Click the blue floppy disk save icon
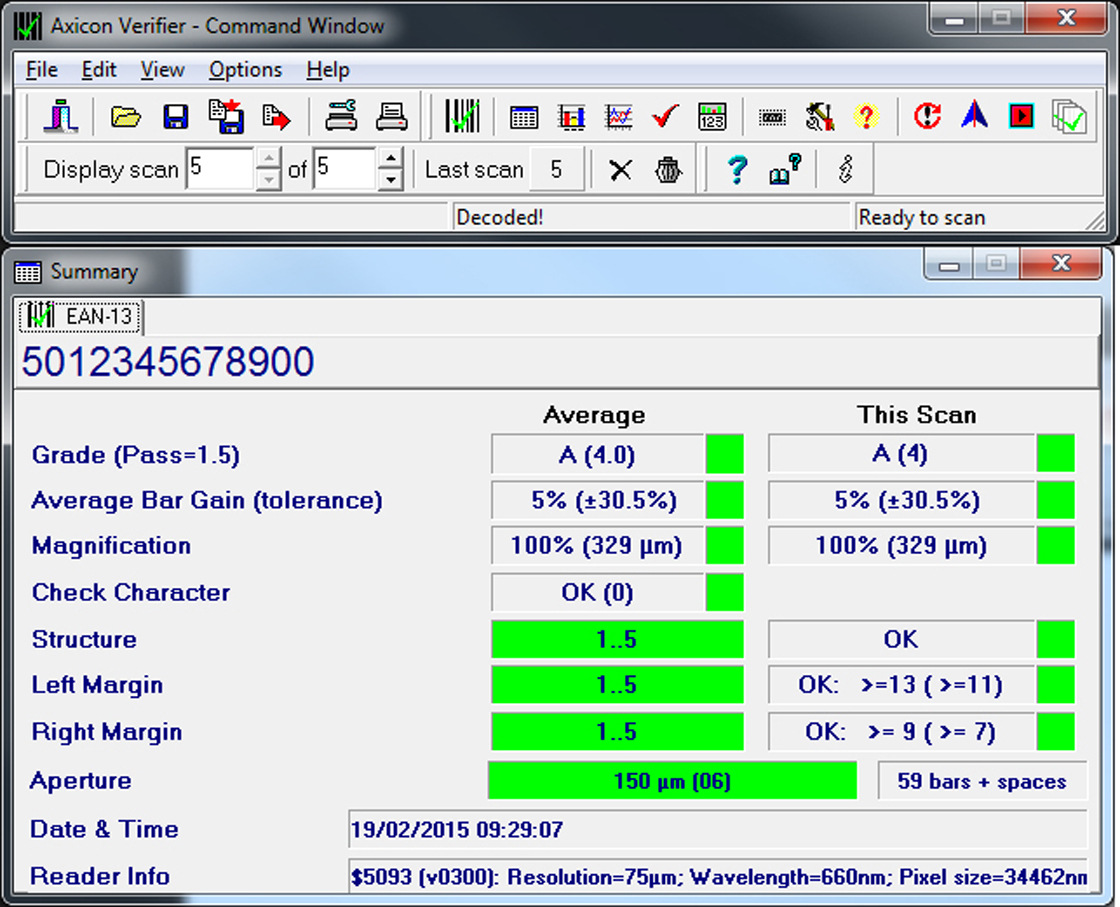This screenshot has width=1120, height=907. point(176,117)
